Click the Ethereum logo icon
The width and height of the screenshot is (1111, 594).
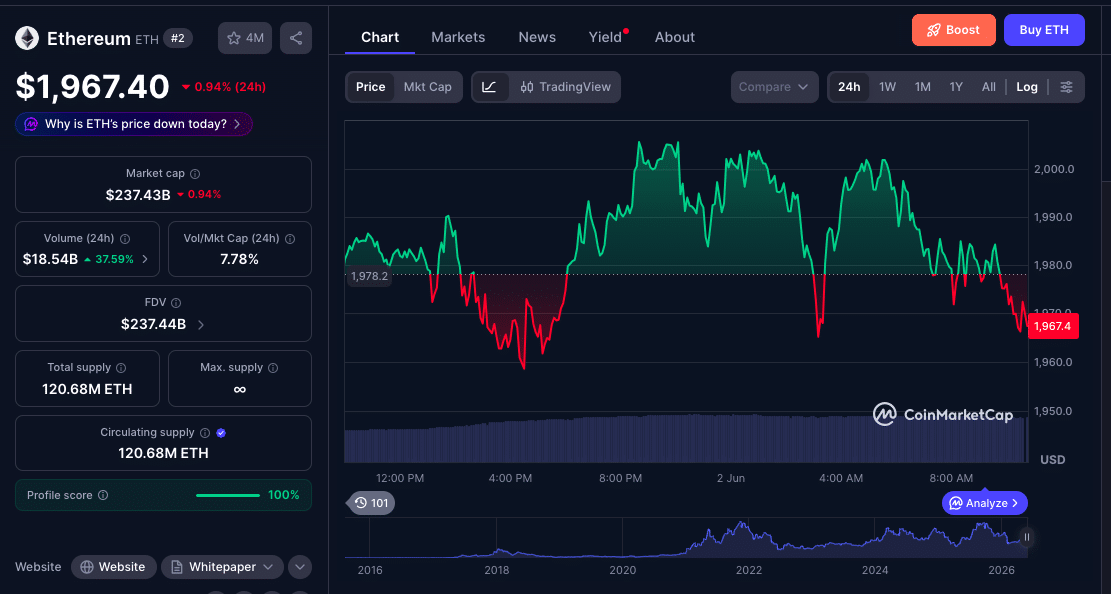click(x=27, y=38)
